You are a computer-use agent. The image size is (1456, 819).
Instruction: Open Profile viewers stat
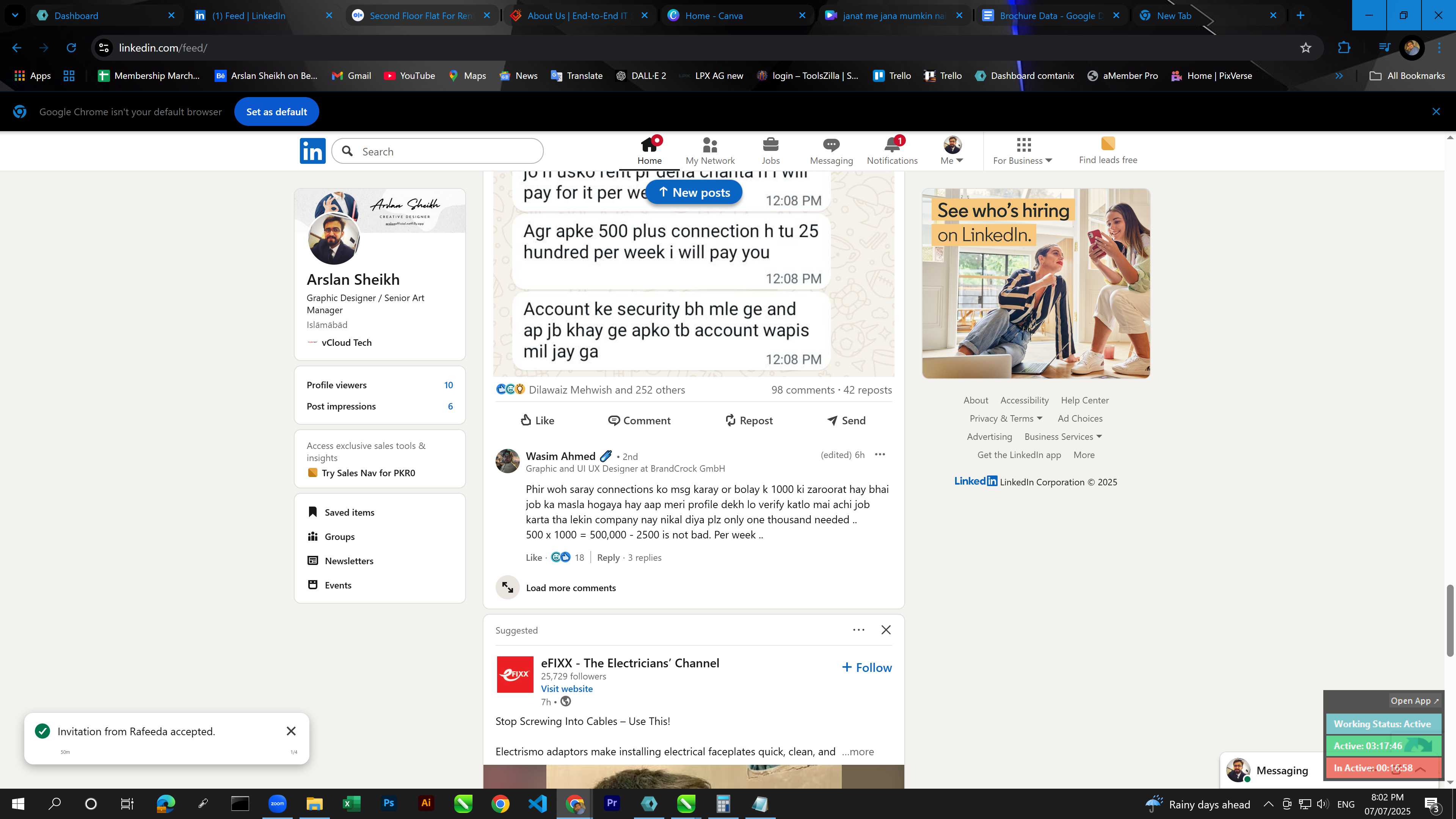(379, 386)
